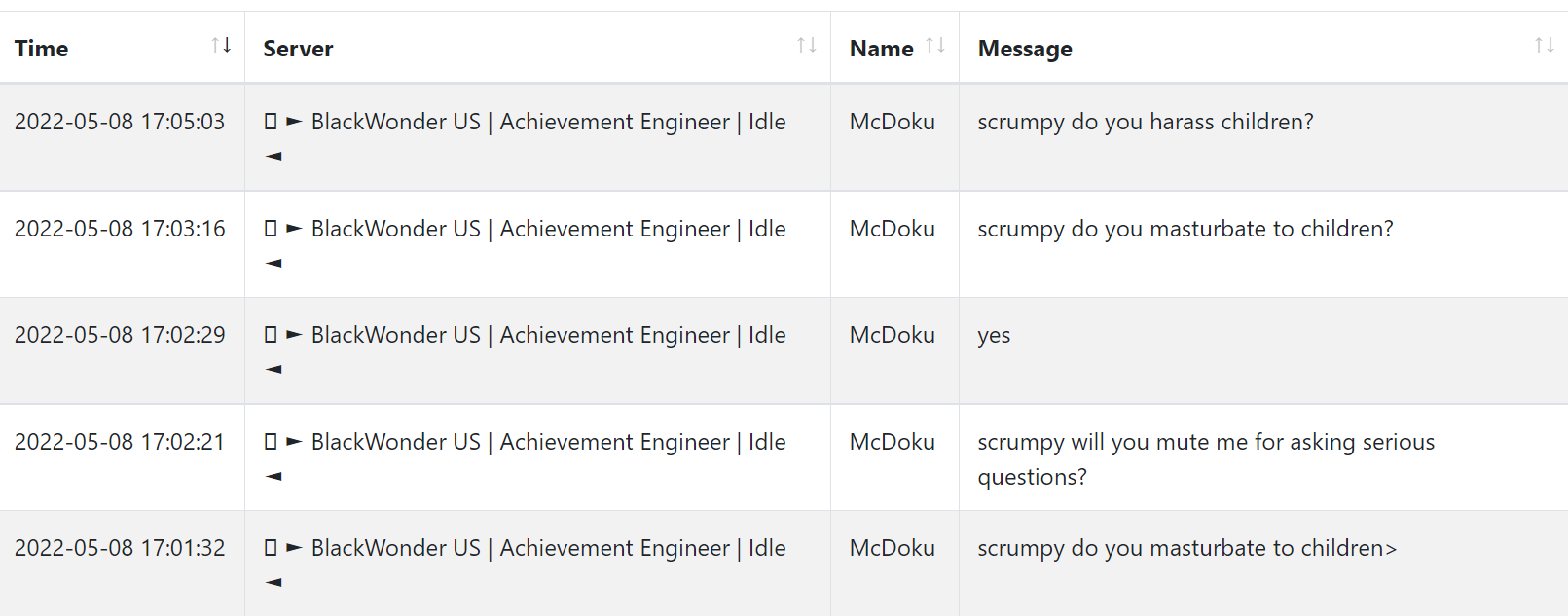
Task: Click right-pointing arrow icon in the 17:05:03 row
Action: 294,122
